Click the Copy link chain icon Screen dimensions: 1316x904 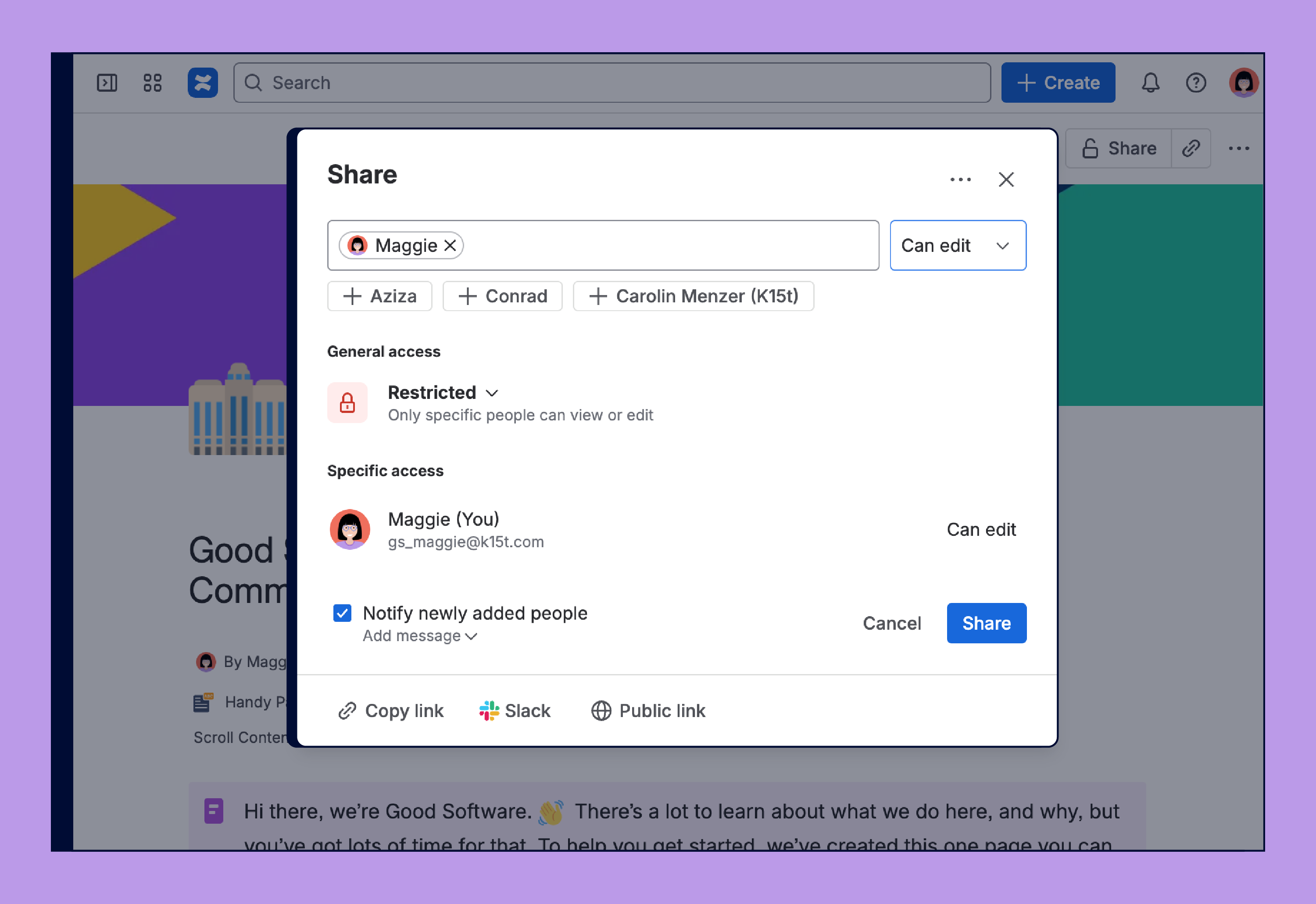click(347, 710)
